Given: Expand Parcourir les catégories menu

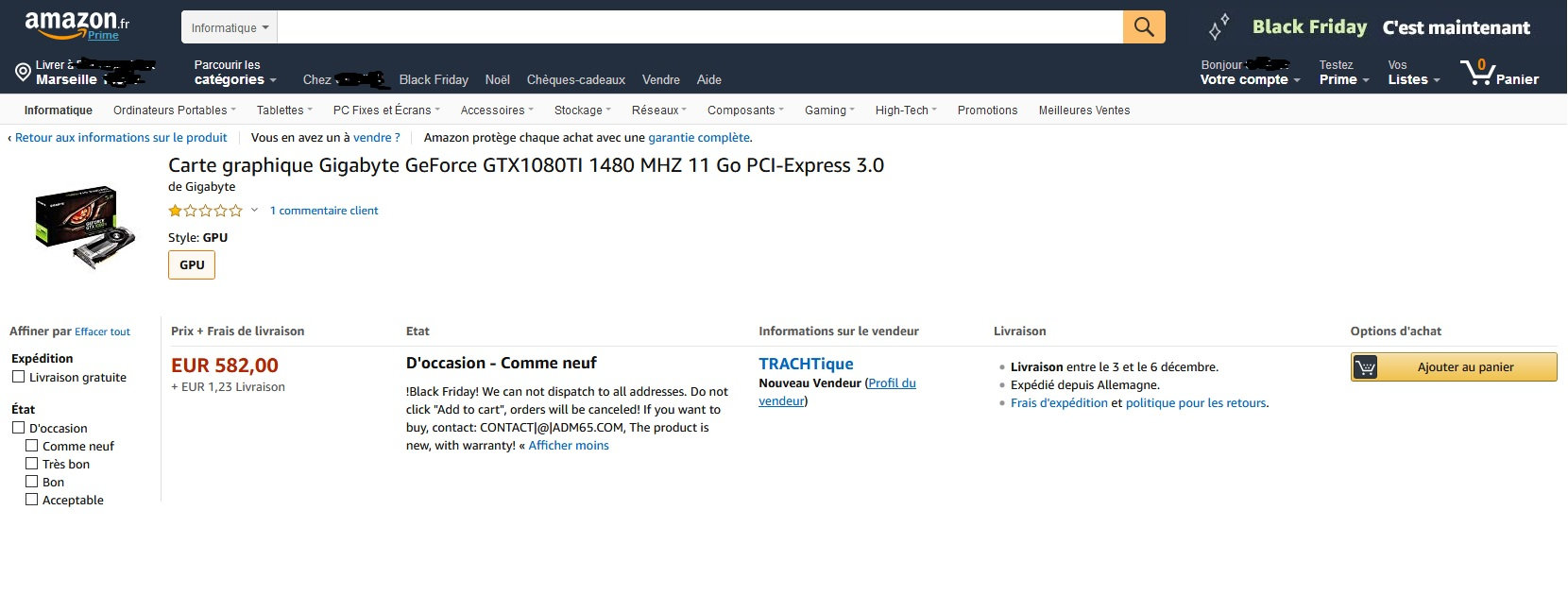Looking at the screenshot, I should click(x=234, y=73).
